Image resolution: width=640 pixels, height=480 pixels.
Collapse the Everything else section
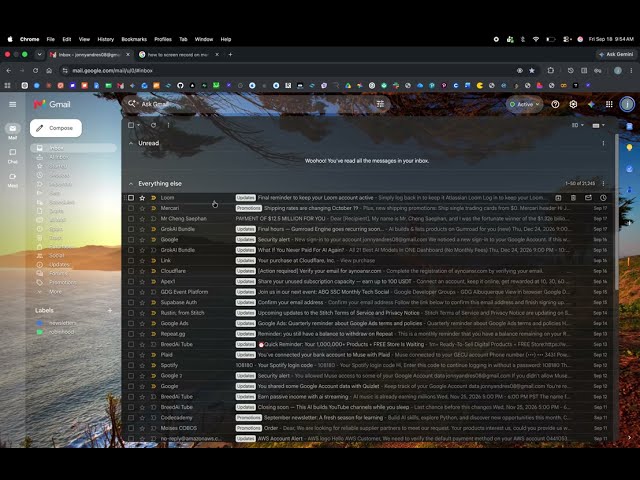pos(131,184)
